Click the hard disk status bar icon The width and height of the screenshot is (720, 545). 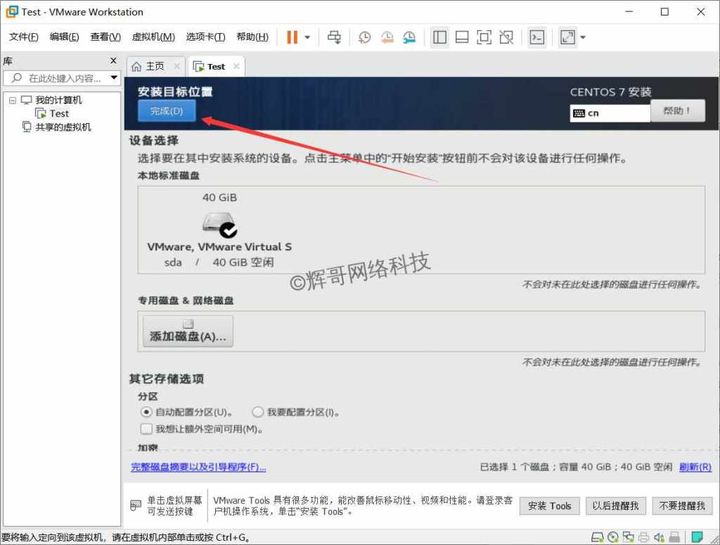tap(597, 537)
